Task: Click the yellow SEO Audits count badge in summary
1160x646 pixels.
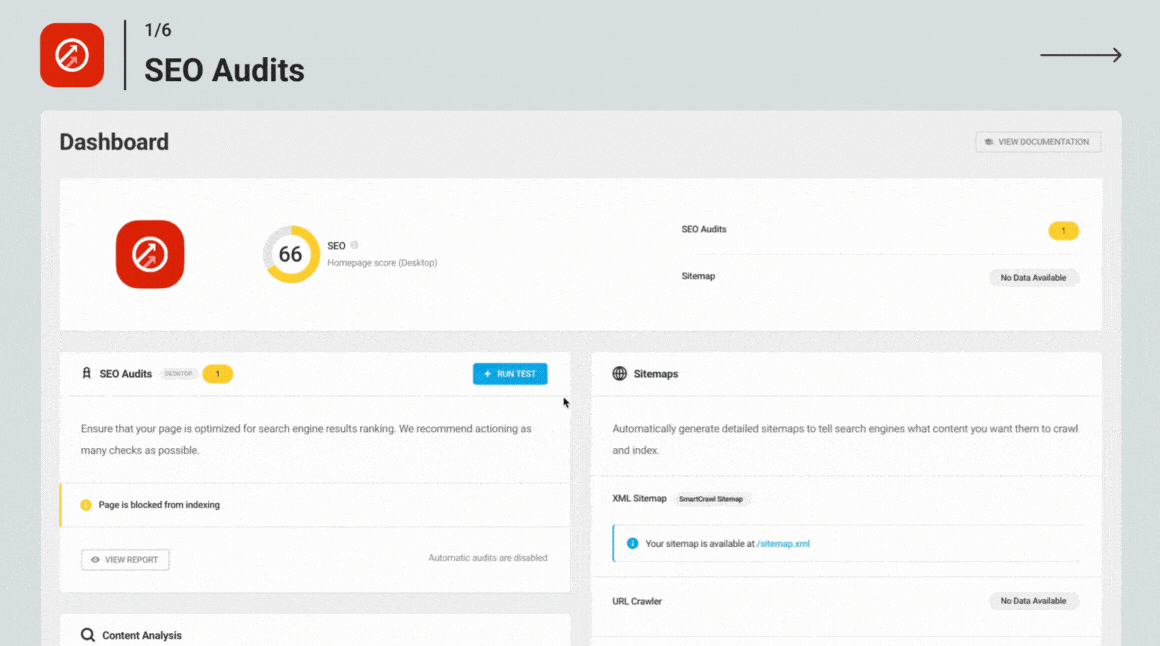Action: point(1063,231)
